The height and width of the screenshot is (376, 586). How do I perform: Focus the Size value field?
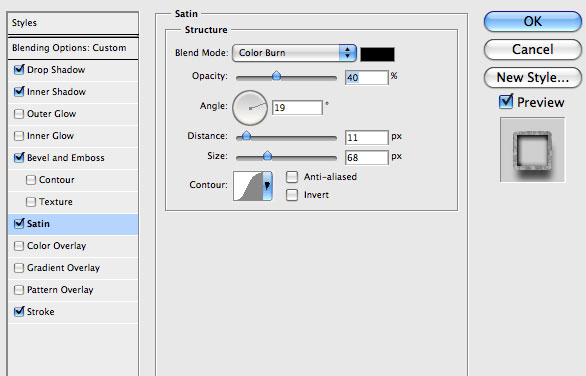[x=367, y=158]
